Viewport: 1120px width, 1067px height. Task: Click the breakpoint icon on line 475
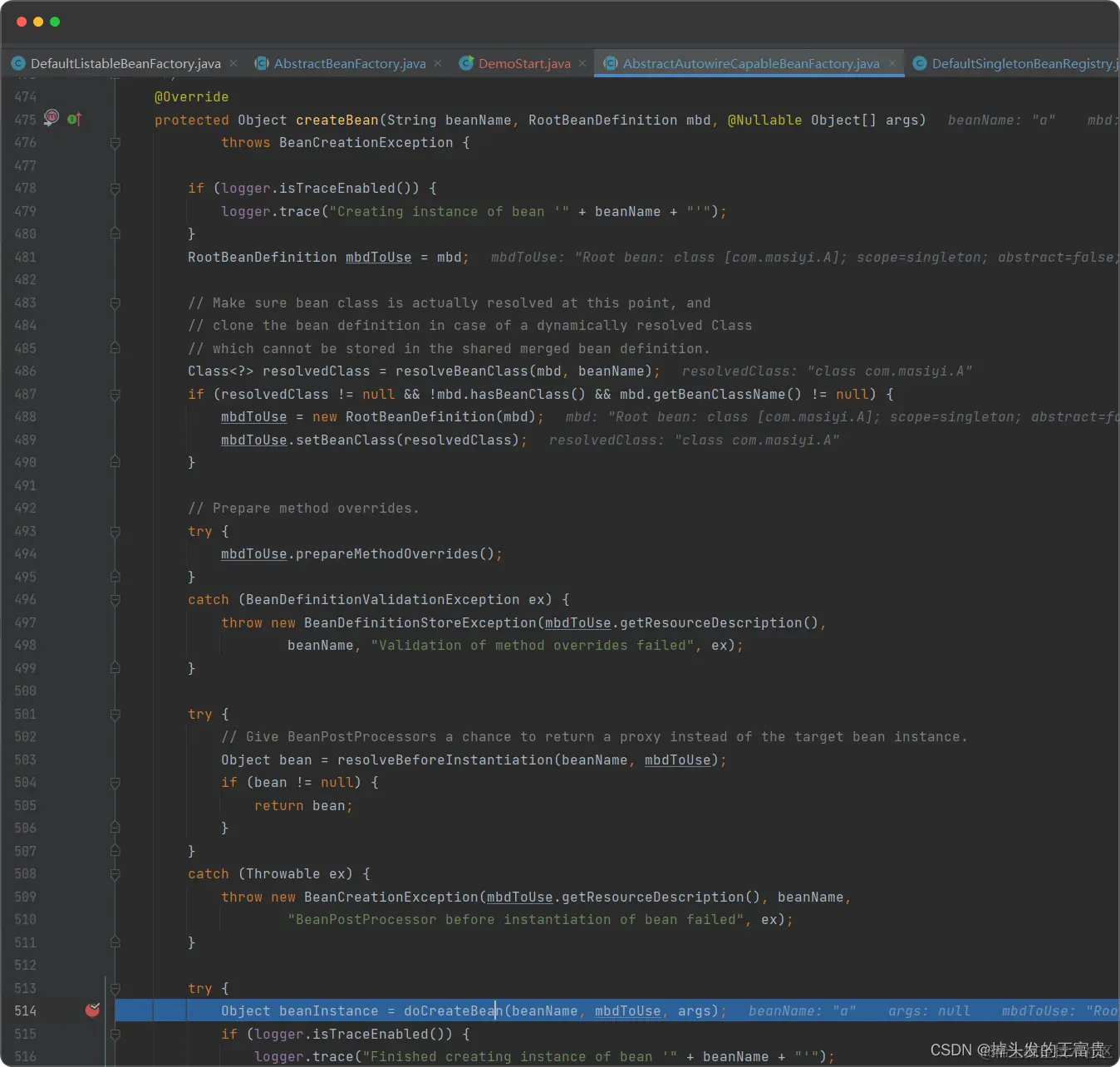tap(52, 117)
